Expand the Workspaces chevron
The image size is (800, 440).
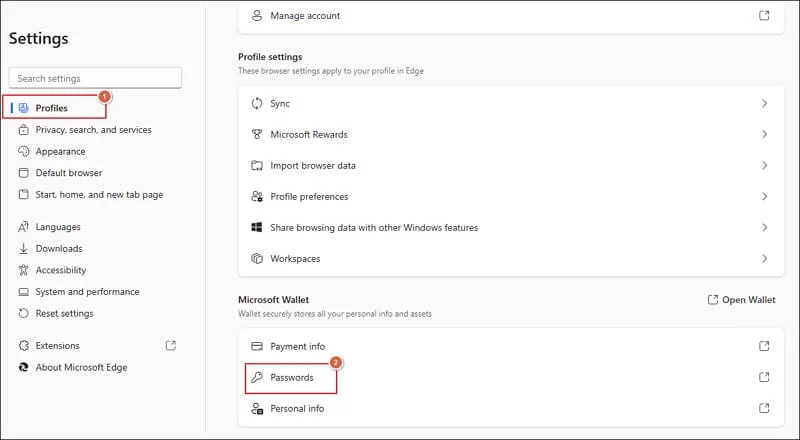tap(764, 259)
